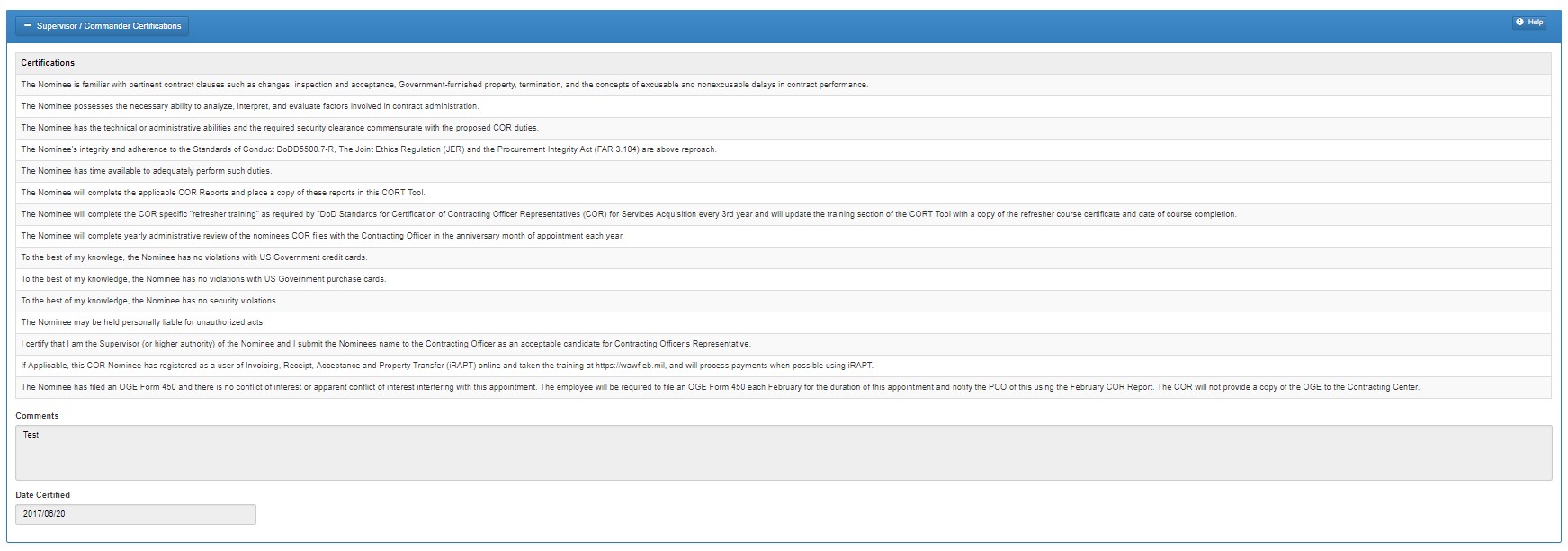Select the row about no security violations
Viewport: 1568px width, 551px height.
click(149, 301)
